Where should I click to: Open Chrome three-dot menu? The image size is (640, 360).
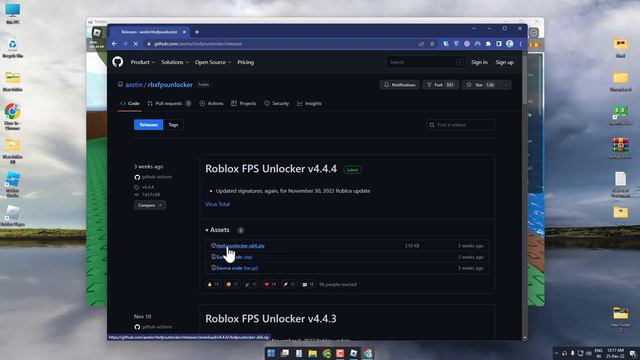(x=520, y=44)
